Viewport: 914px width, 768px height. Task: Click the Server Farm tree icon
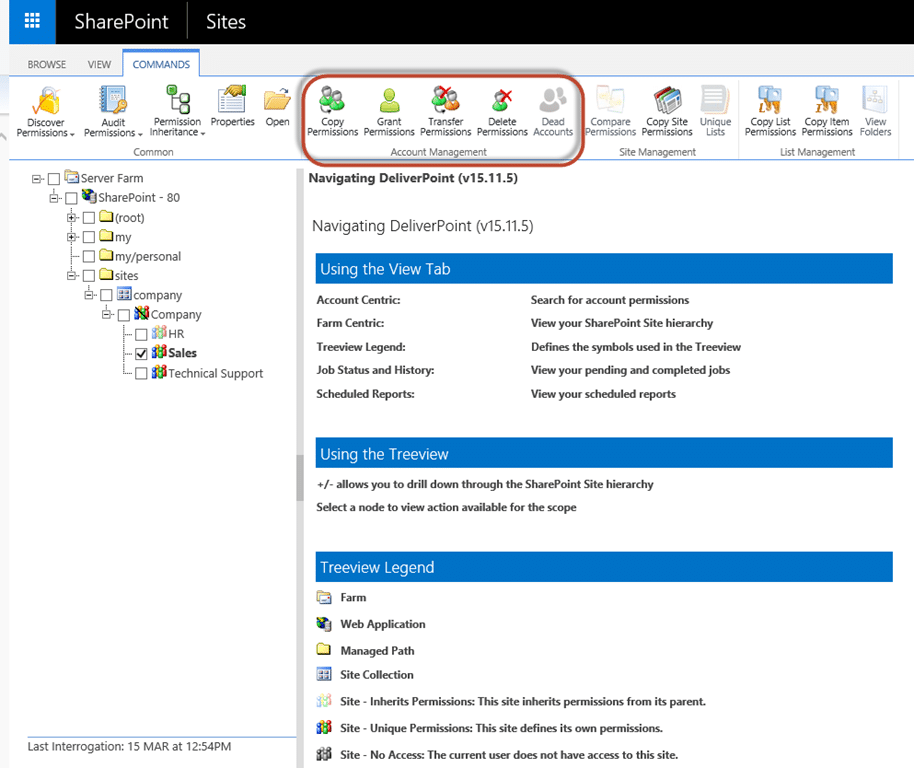pyautogui.click(x=71, y=176)
